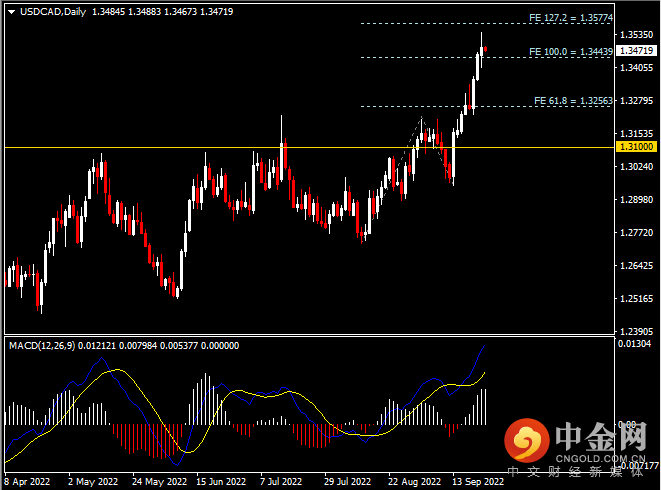
Task: Click the 0.01304 MACD scale value
Action: (x=634, y=344)
